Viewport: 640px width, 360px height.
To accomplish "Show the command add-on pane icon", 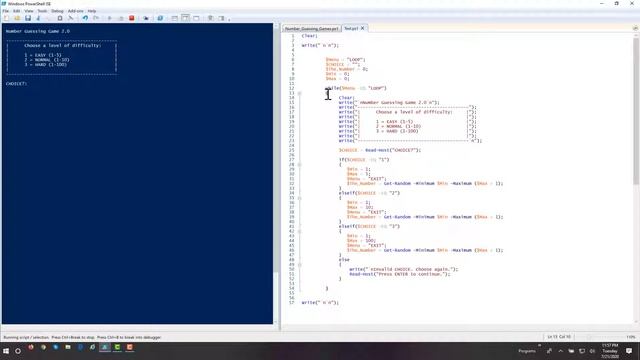I will pyautogui.click(x=221, y=18).
